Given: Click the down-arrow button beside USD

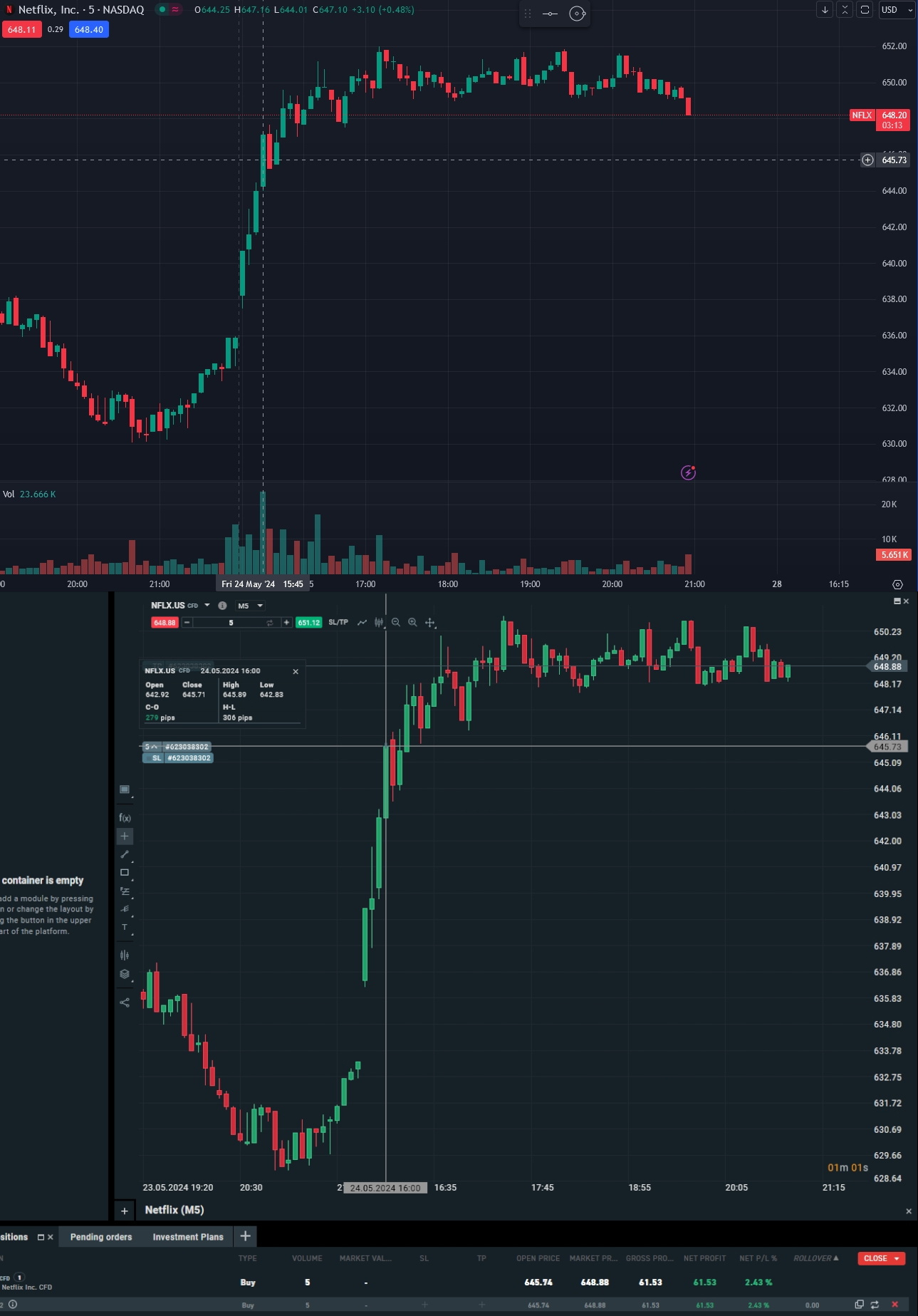Looking at the screenshot, I should pyautogui.click(x=825, y=10).
